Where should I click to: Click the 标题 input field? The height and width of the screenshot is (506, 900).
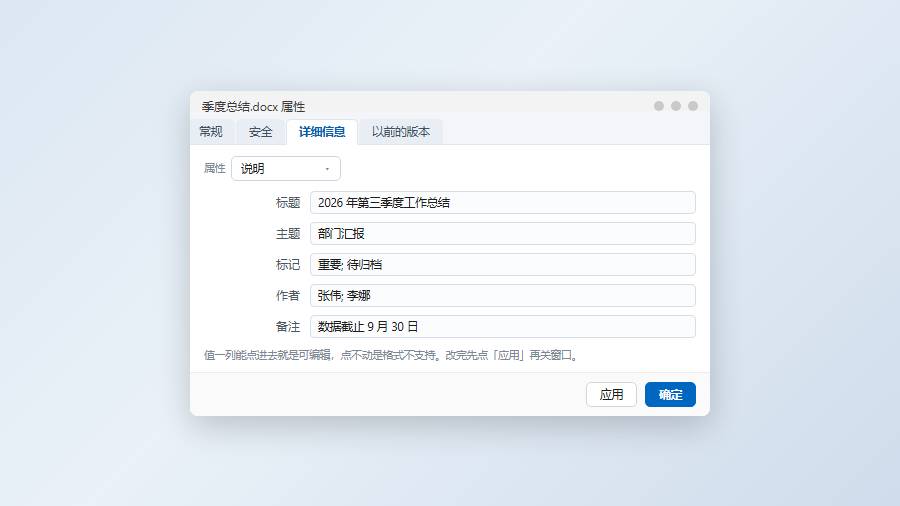point(503,203)
